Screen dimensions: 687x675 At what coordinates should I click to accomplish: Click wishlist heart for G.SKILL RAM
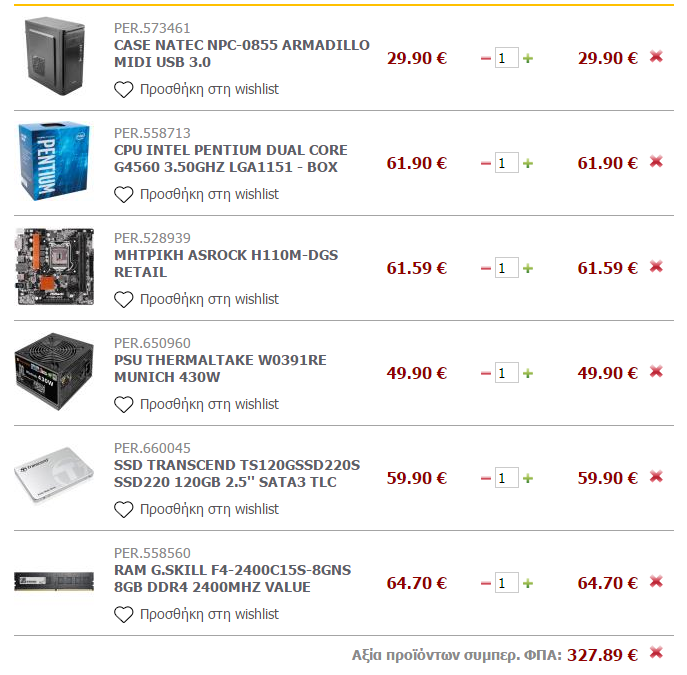point(124,615)
